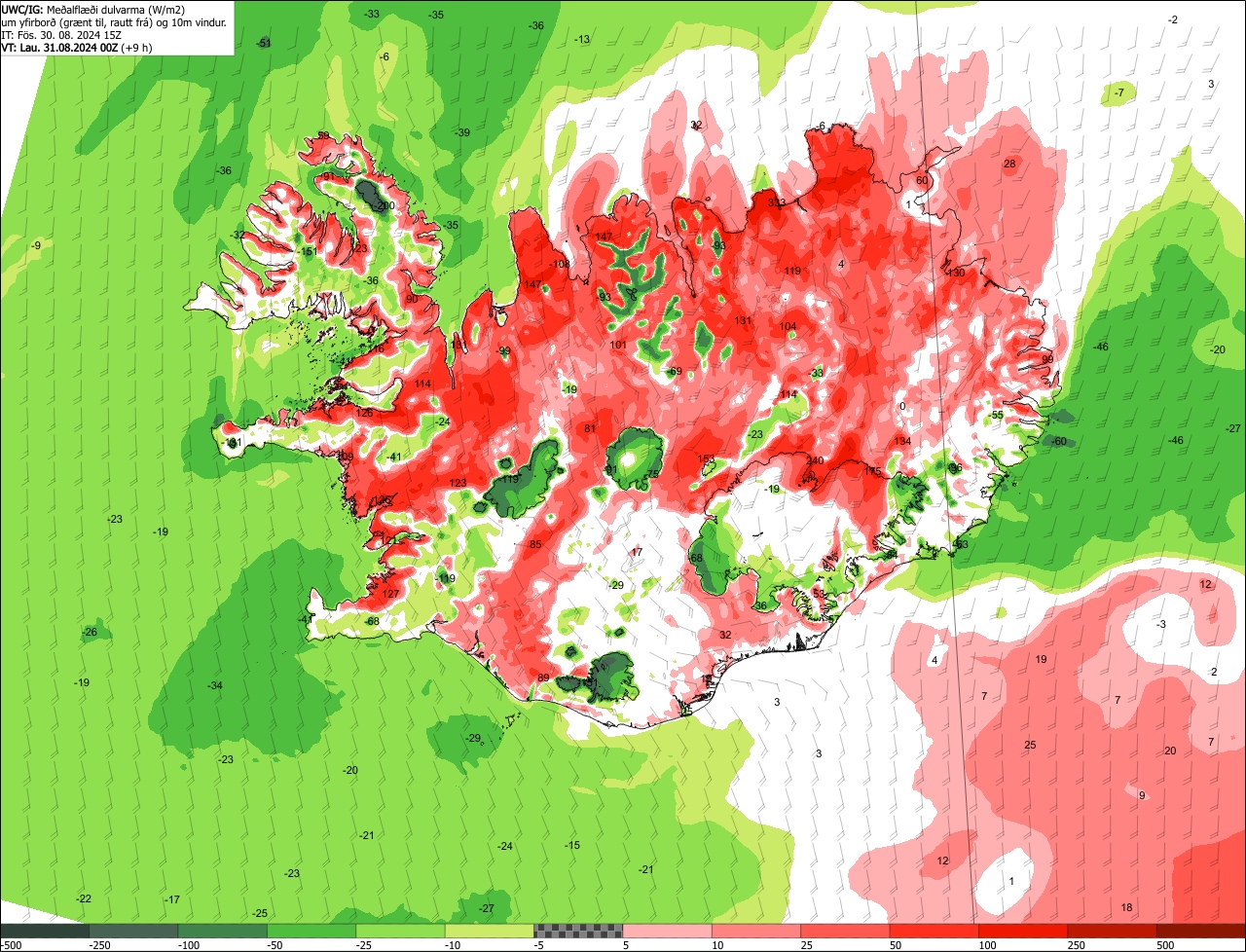Select legend swatch between 100 and 250
Screen dimensions: 1246x952
coord(1022,931)
